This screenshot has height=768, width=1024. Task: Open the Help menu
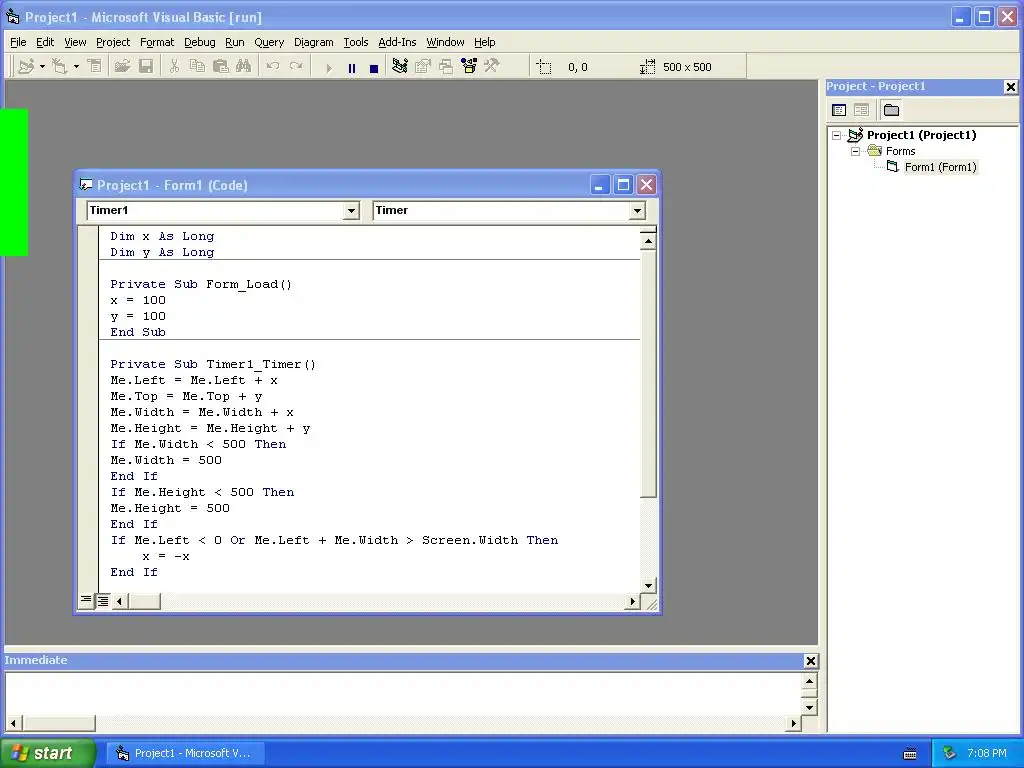[485, 42]
